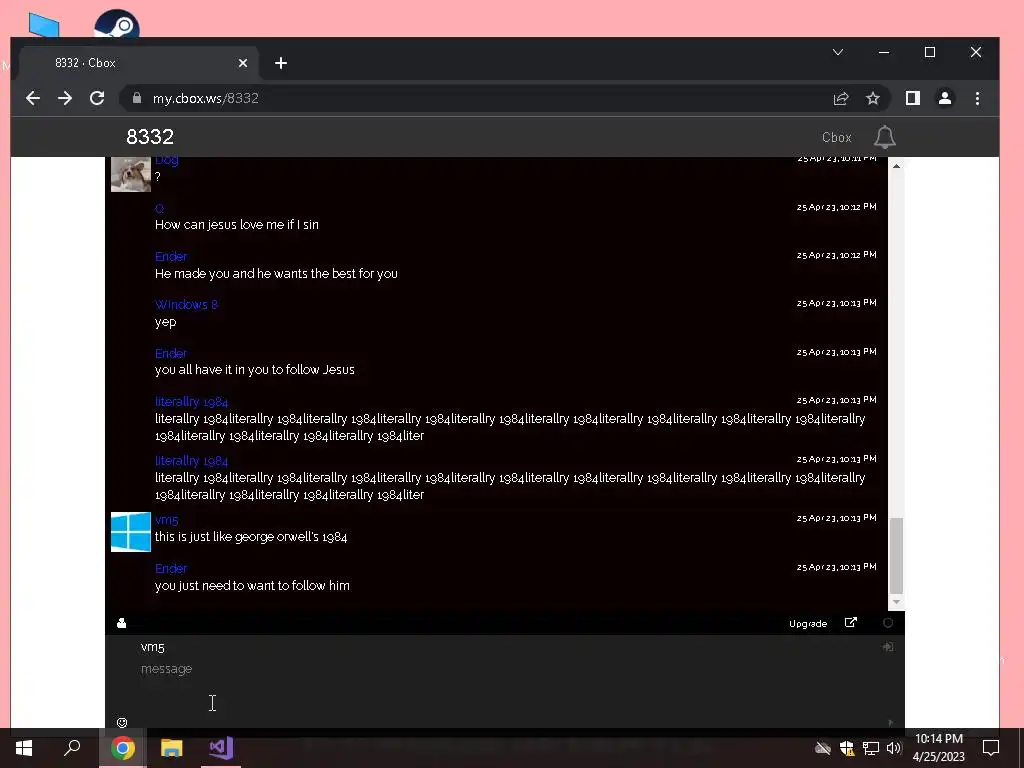Click the round status indicator beside pop-out

[x=888, y=623]
